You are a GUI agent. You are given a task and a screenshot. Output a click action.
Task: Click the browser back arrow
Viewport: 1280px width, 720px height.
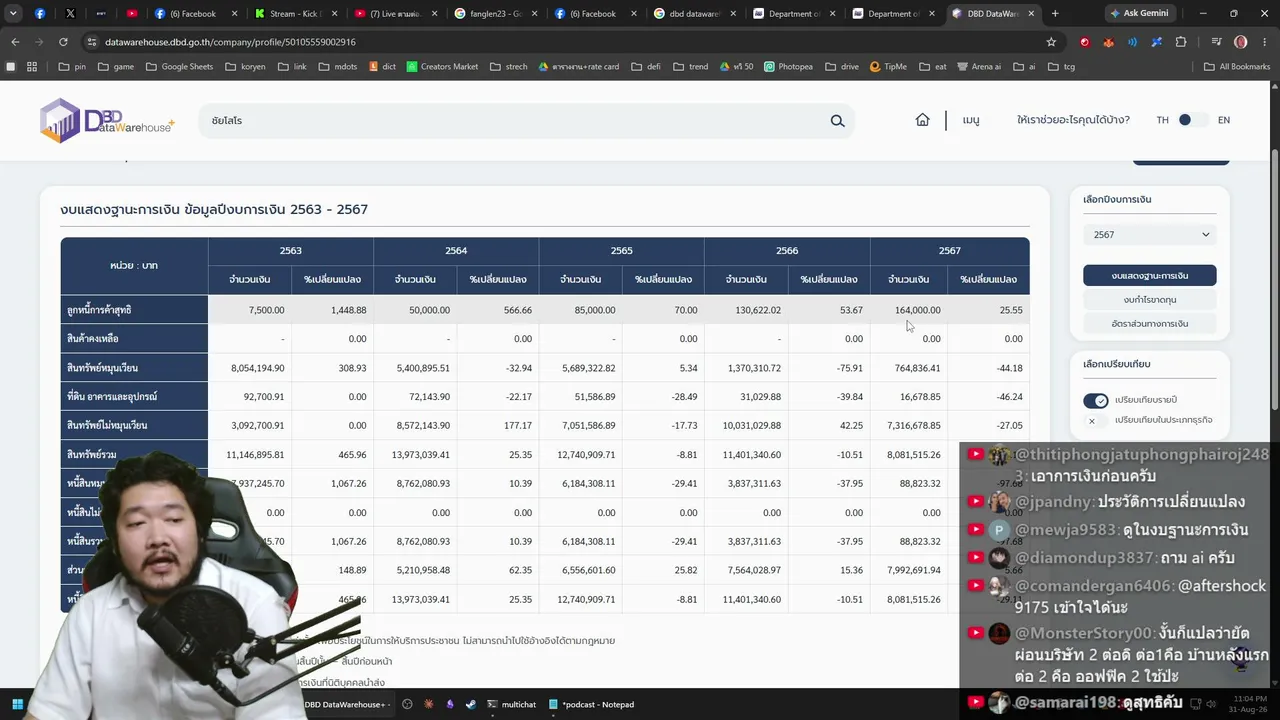tap(15, 42)
